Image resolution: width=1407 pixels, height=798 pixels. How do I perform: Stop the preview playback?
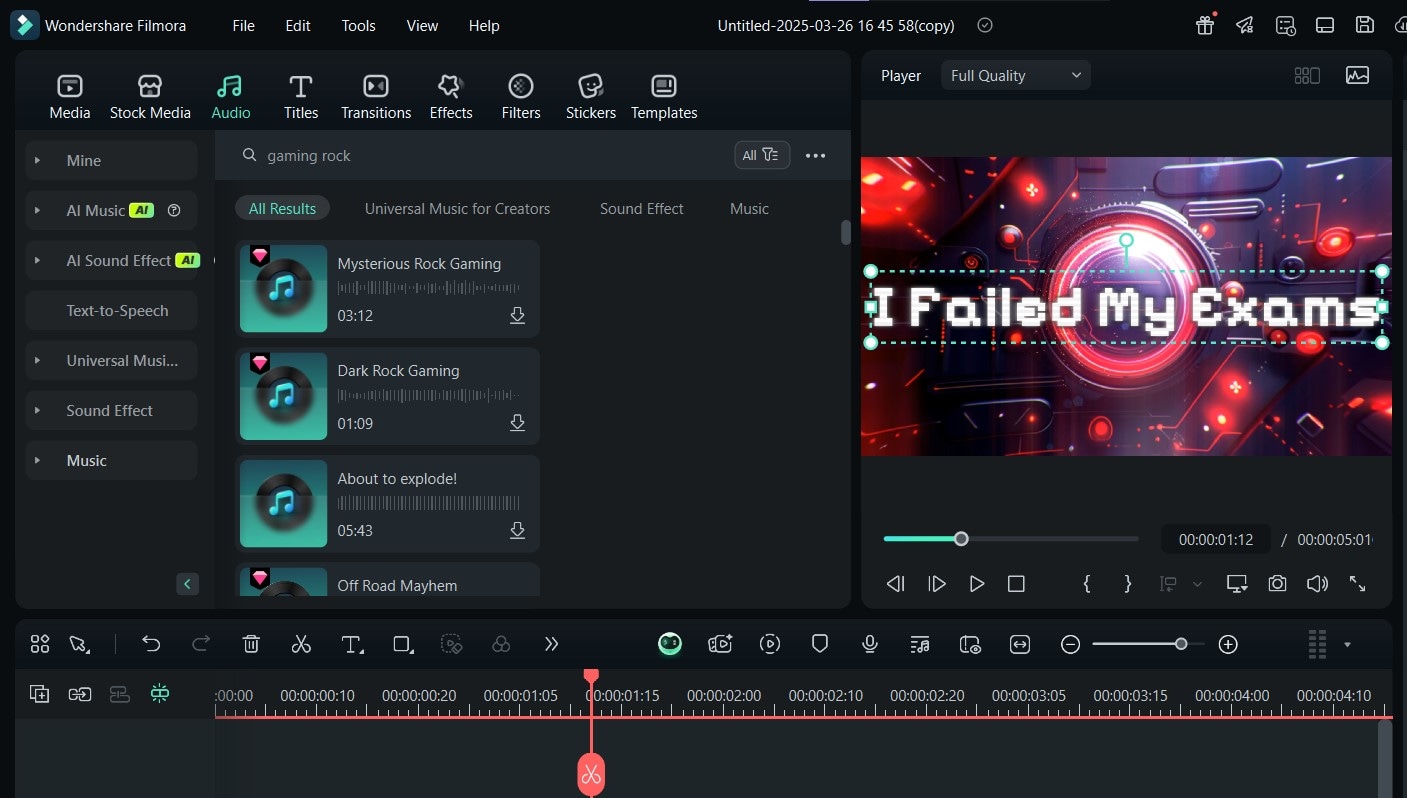(1016, 584)
